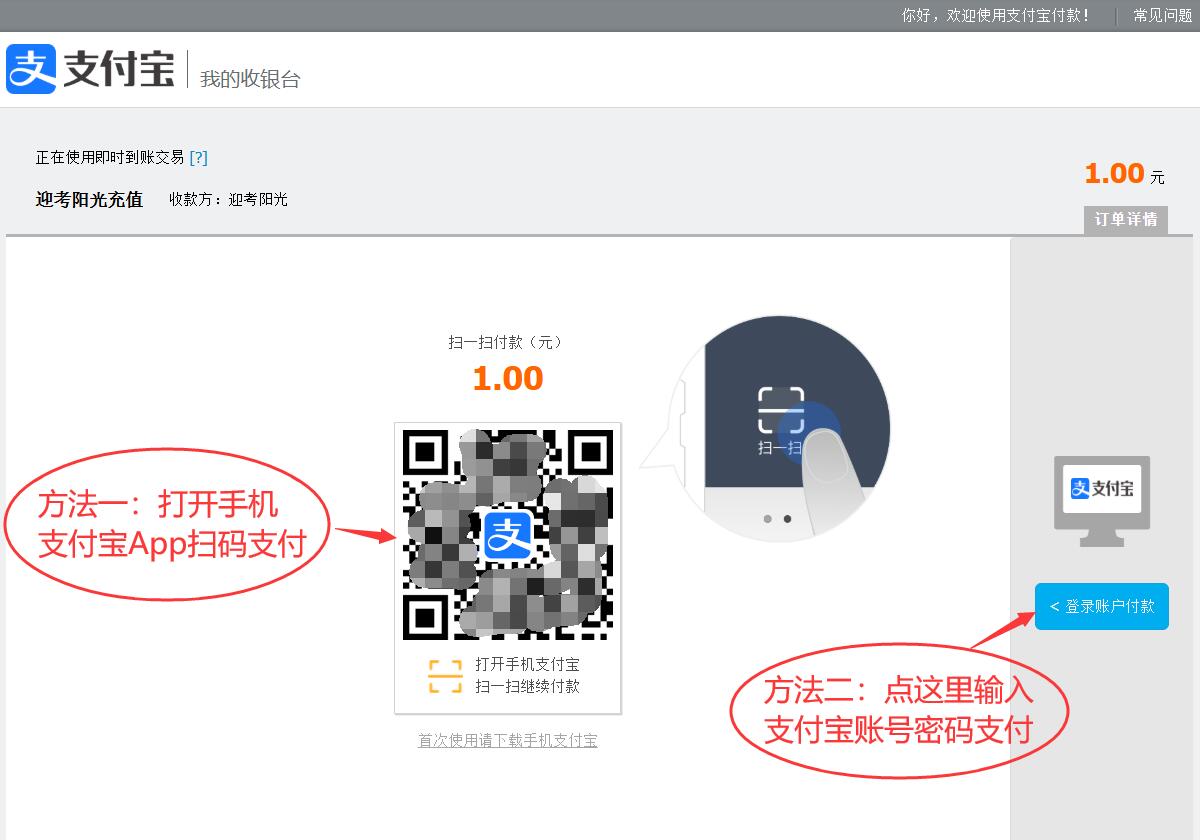Image resolution: width=1200 pixels, height=840 pixels.
Task: Click the 收款方:迎考阳光 payee text
Action: coord(228,199)
